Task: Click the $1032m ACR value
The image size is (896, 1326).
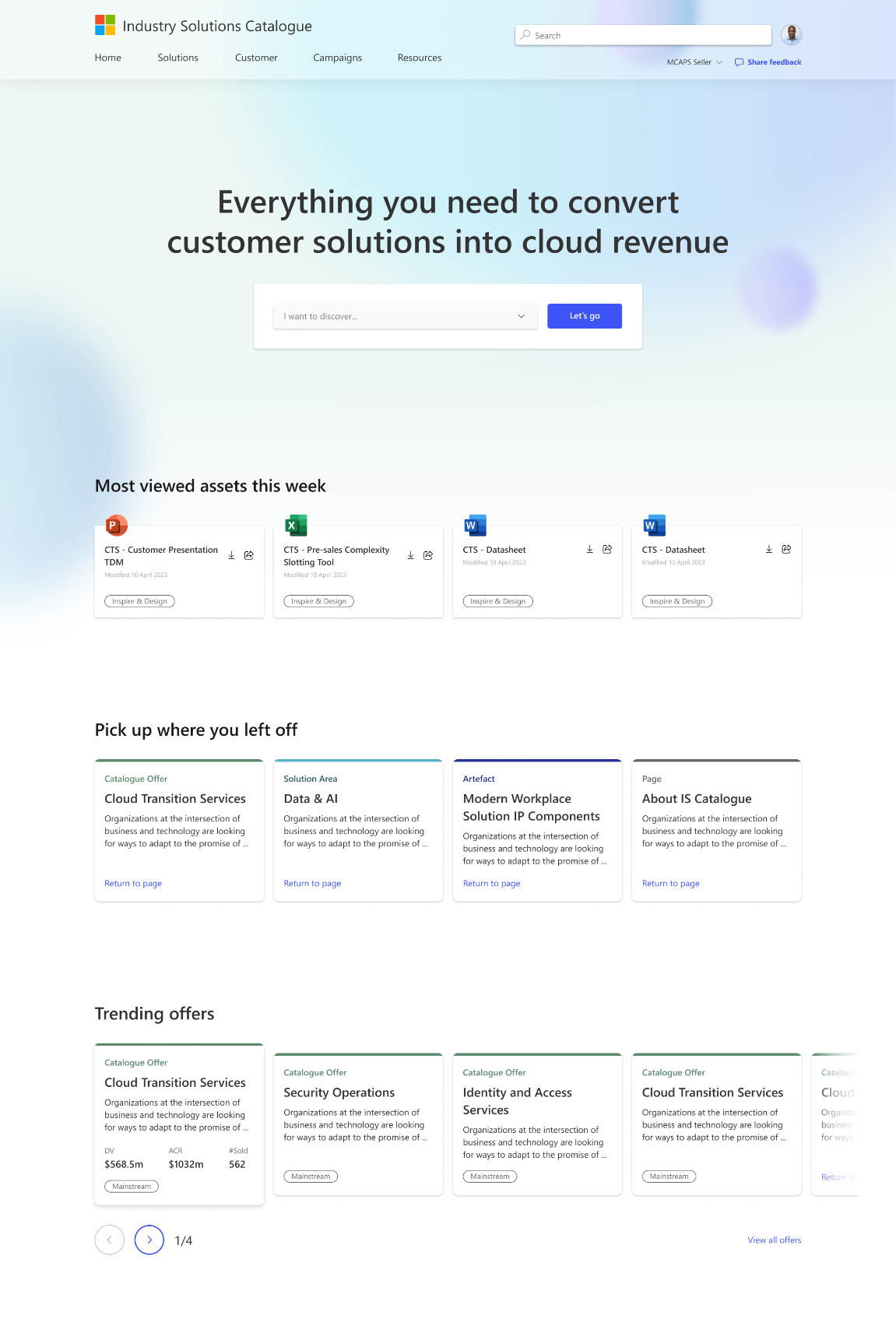Action: pos(186,1164)
